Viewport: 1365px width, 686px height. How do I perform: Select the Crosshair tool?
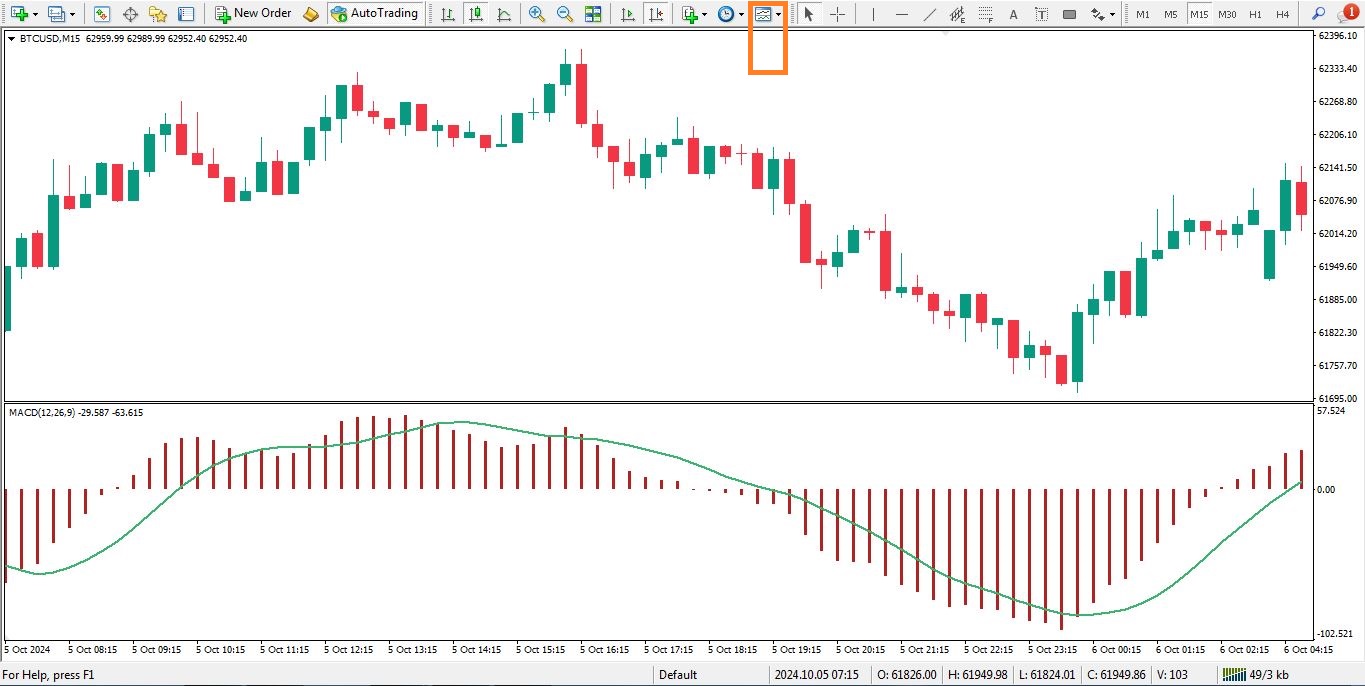[838, 14]
